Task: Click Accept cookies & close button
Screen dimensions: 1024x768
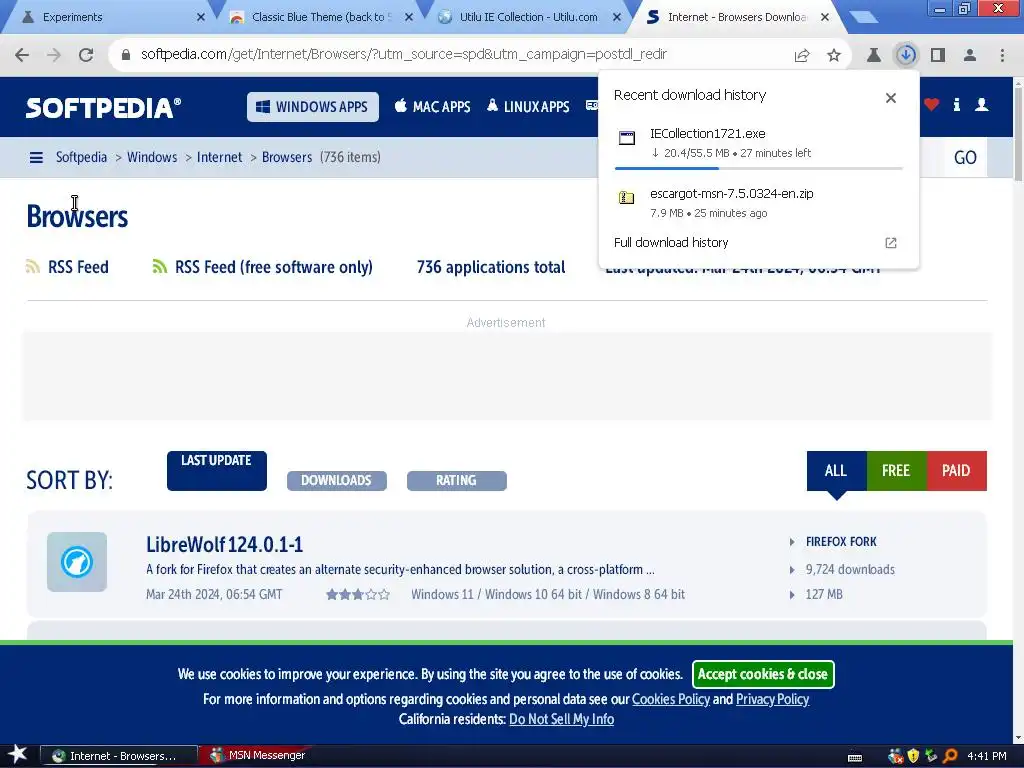Action: 763,674
